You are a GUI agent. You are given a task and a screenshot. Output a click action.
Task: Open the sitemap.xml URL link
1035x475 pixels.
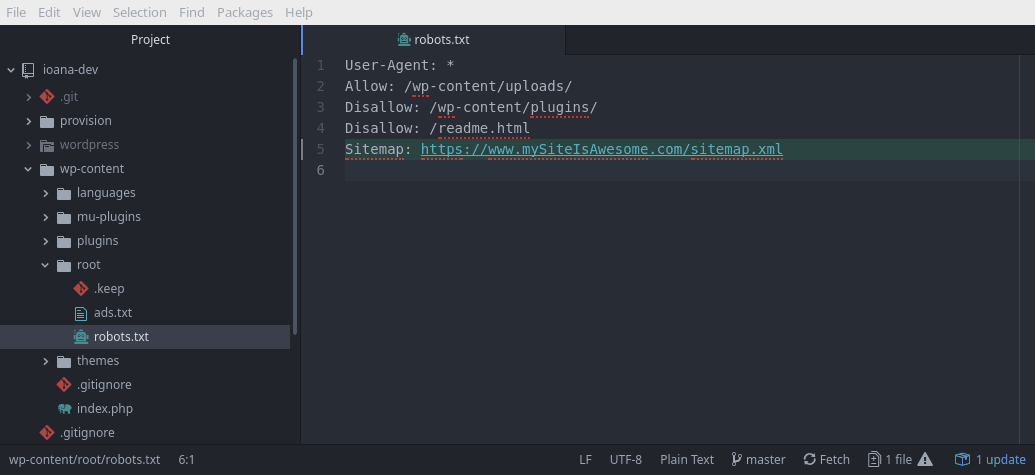602,149
